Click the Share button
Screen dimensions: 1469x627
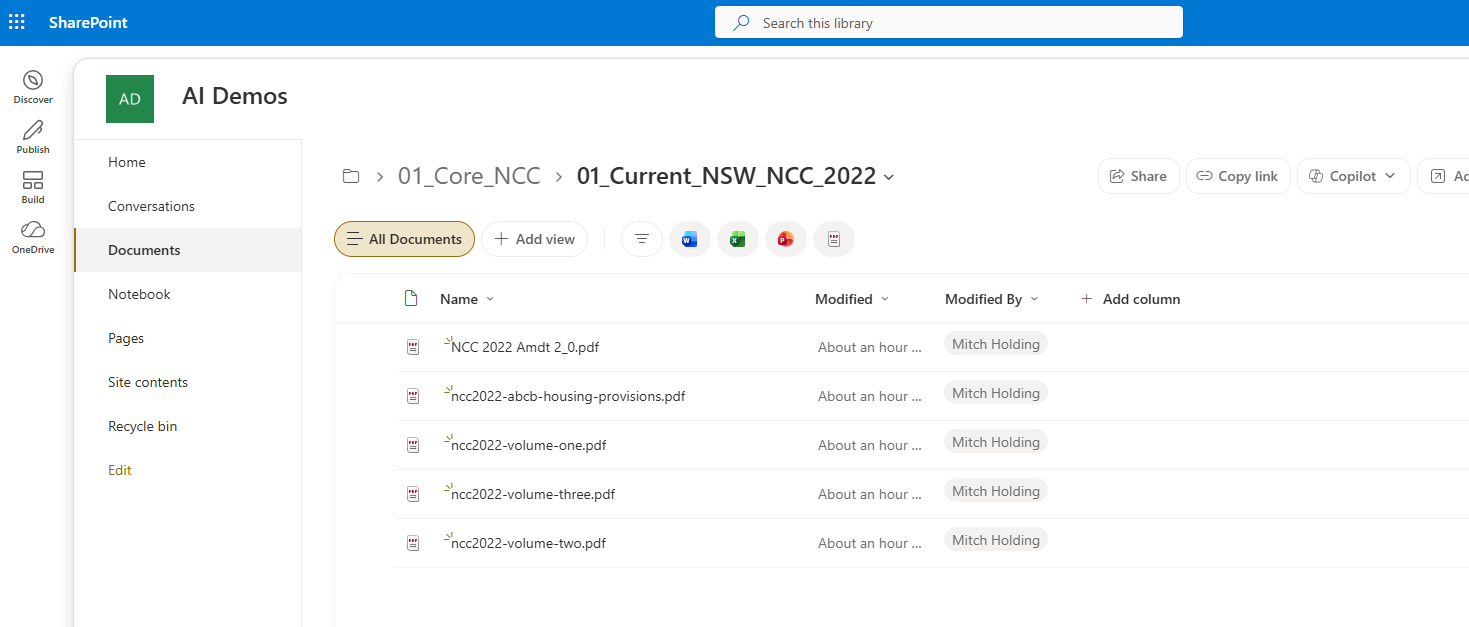pos(1139,176)
